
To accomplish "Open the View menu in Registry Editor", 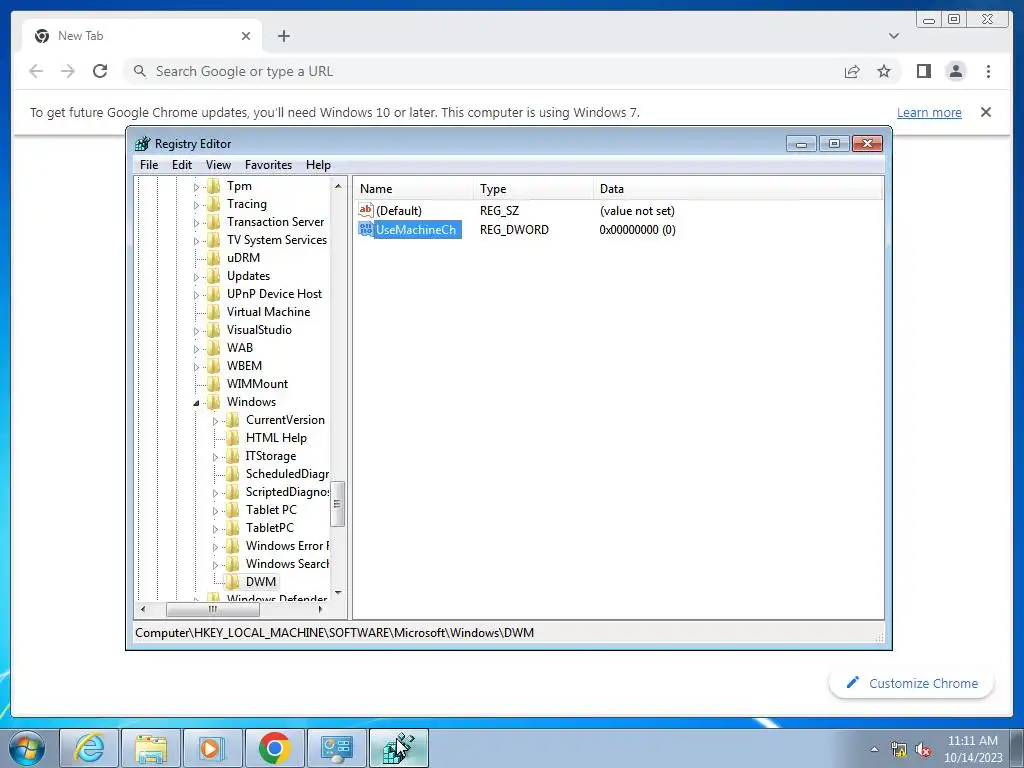I will point(218,165).
